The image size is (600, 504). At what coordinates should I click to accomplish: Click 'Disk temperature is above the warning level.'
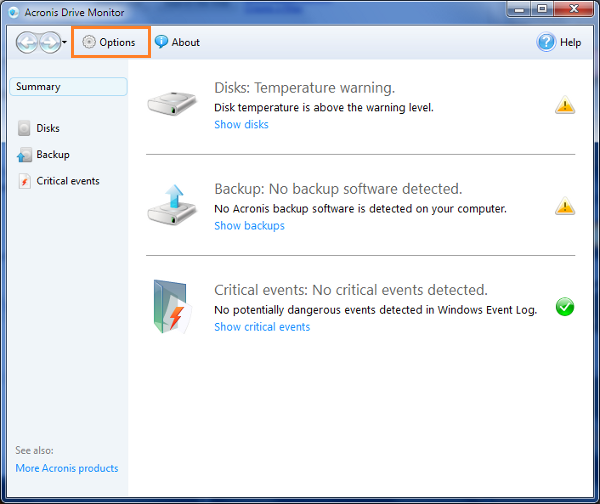tap(324, 108)
